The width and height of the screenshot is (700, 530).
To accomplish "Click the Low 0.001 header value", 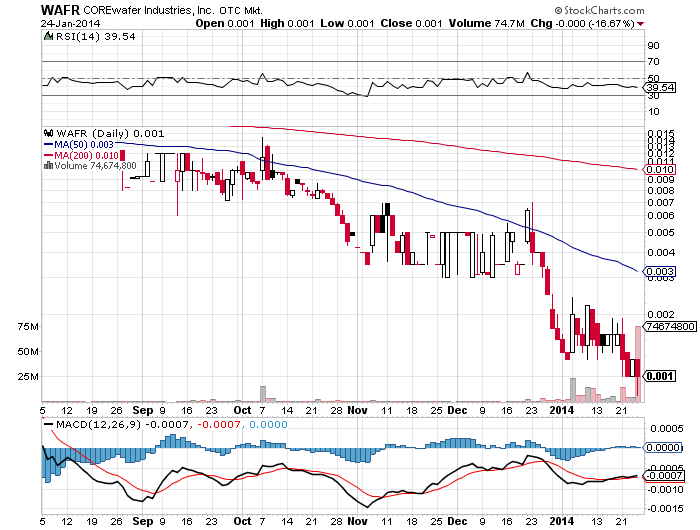I will pyautogui.click(x=347, y=24).
